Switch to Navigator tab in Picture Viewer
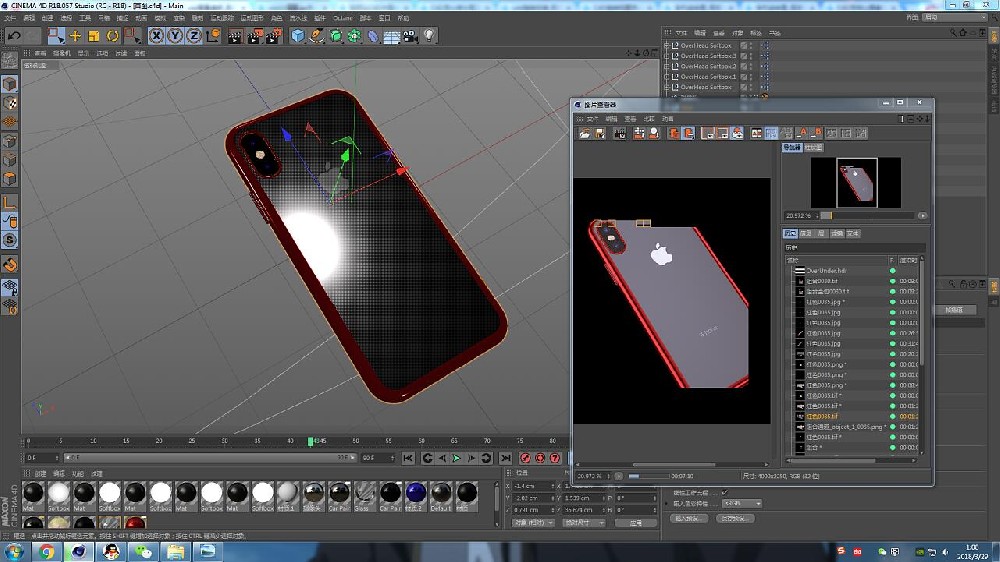 pyautogui.click(x=791, y=147)
